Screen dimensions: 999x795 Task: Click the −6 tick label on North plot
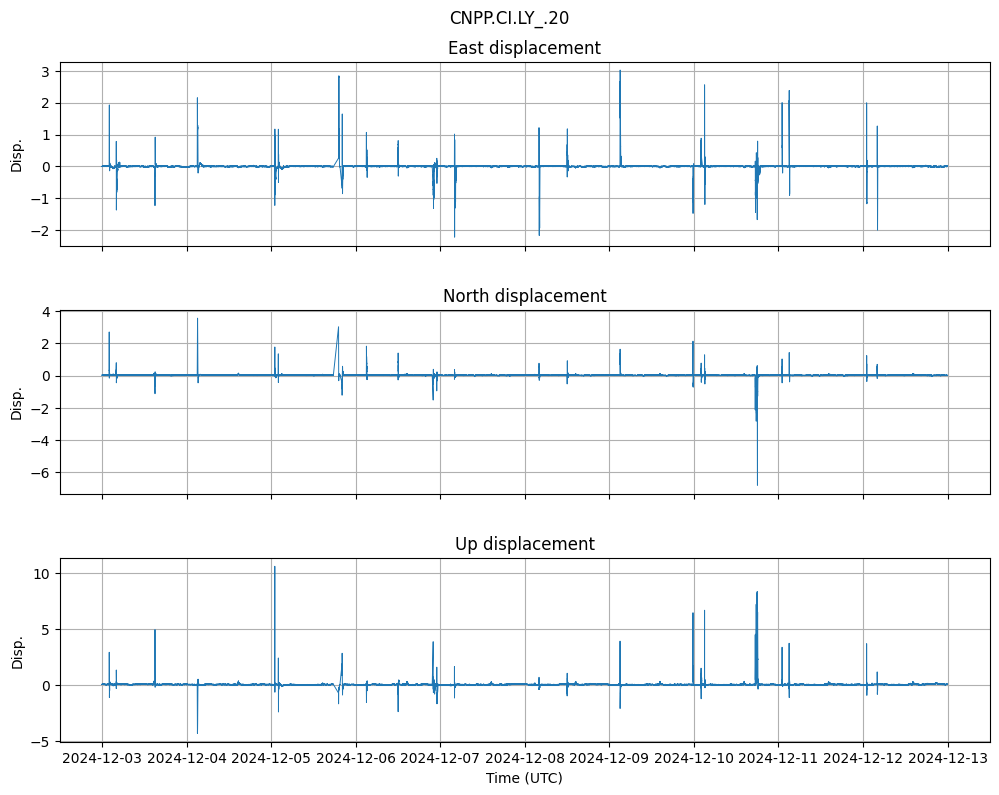(x=44, y=472)
